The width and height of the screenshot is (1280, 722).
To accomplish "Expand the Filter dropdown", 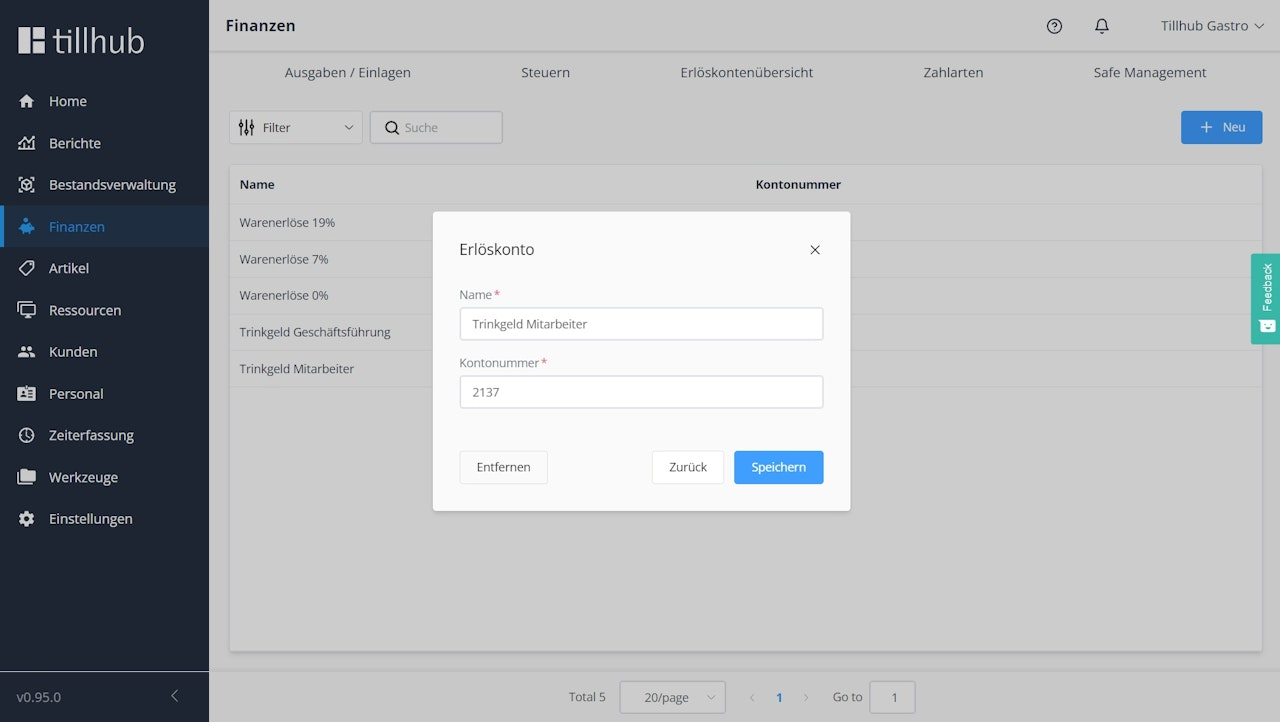I will (x=296, y=128).
